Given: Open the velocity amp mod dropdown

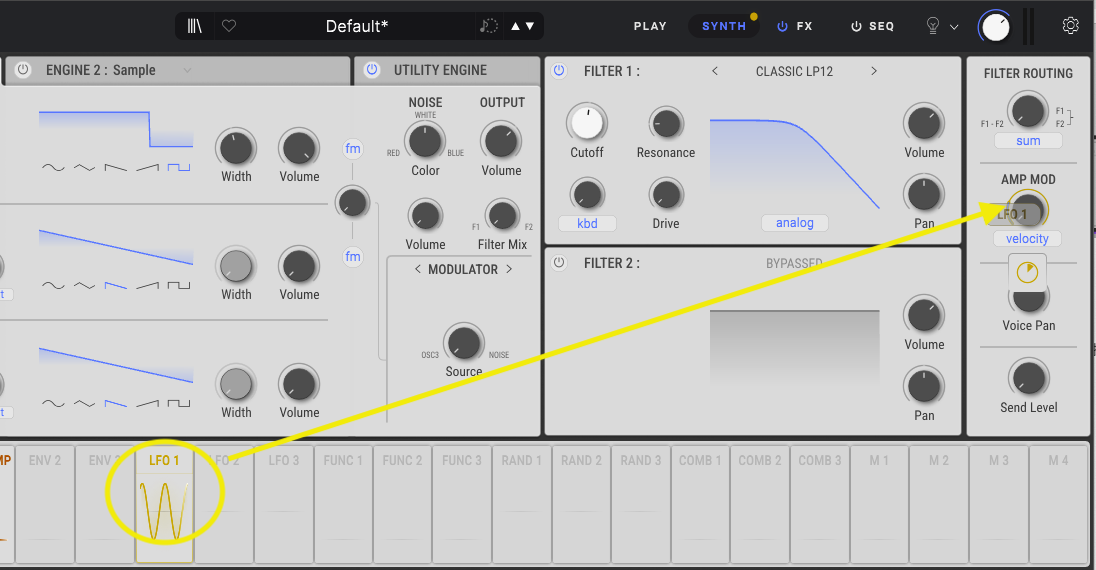Looking at the screenshot, I should (1027, 239).
